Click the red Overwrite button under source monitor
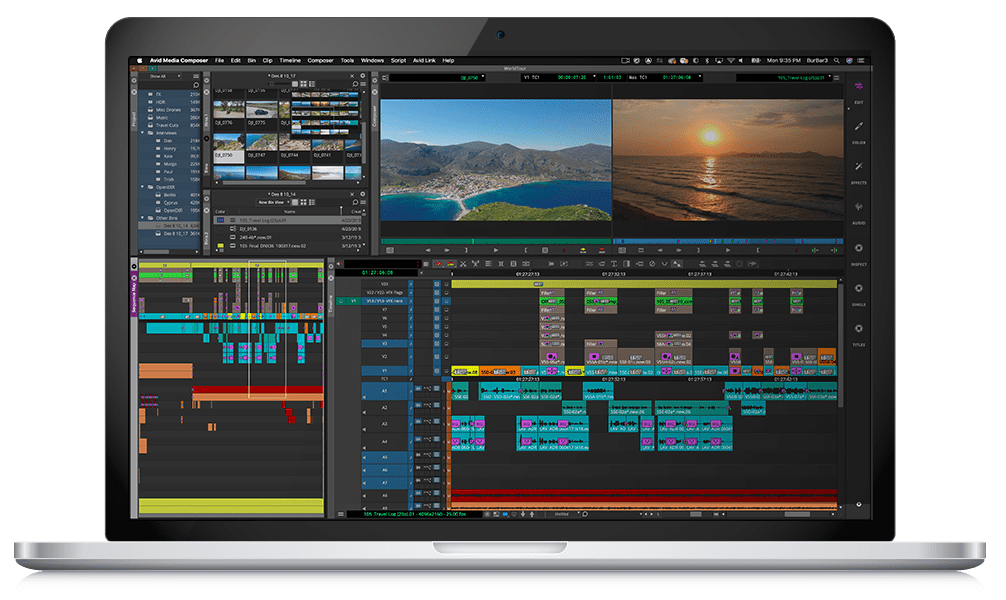Viewport: 1006px width, 600px height. (602, 250)
